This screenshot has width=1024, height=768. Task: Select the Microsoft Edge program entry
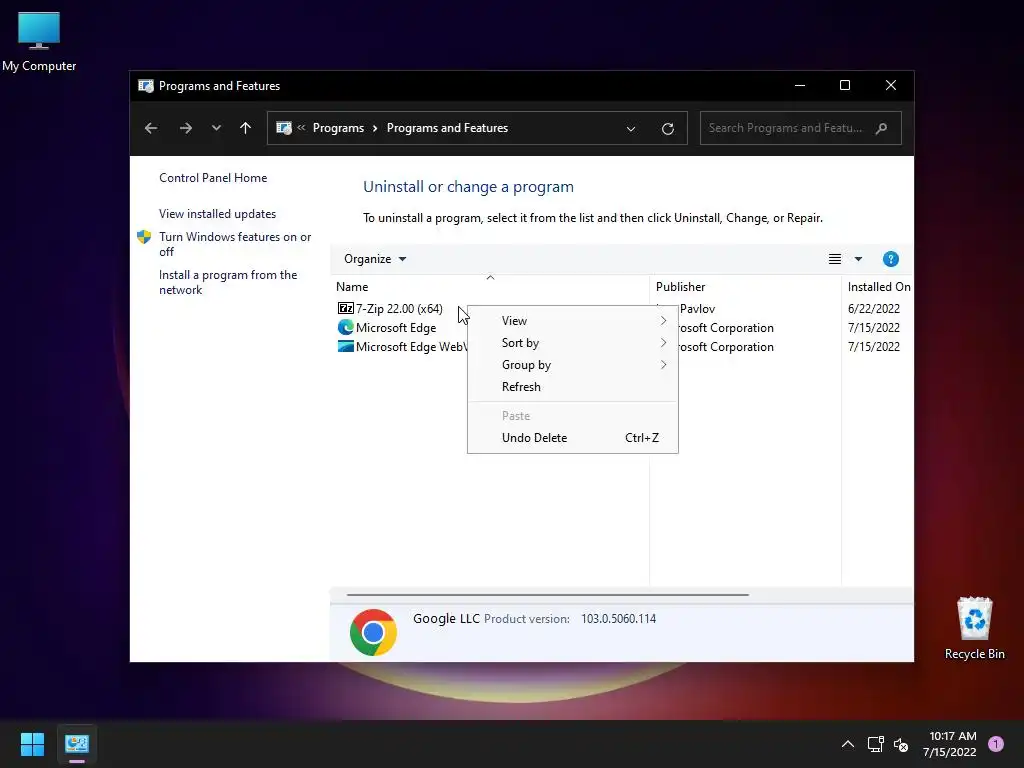coord(396,328)
